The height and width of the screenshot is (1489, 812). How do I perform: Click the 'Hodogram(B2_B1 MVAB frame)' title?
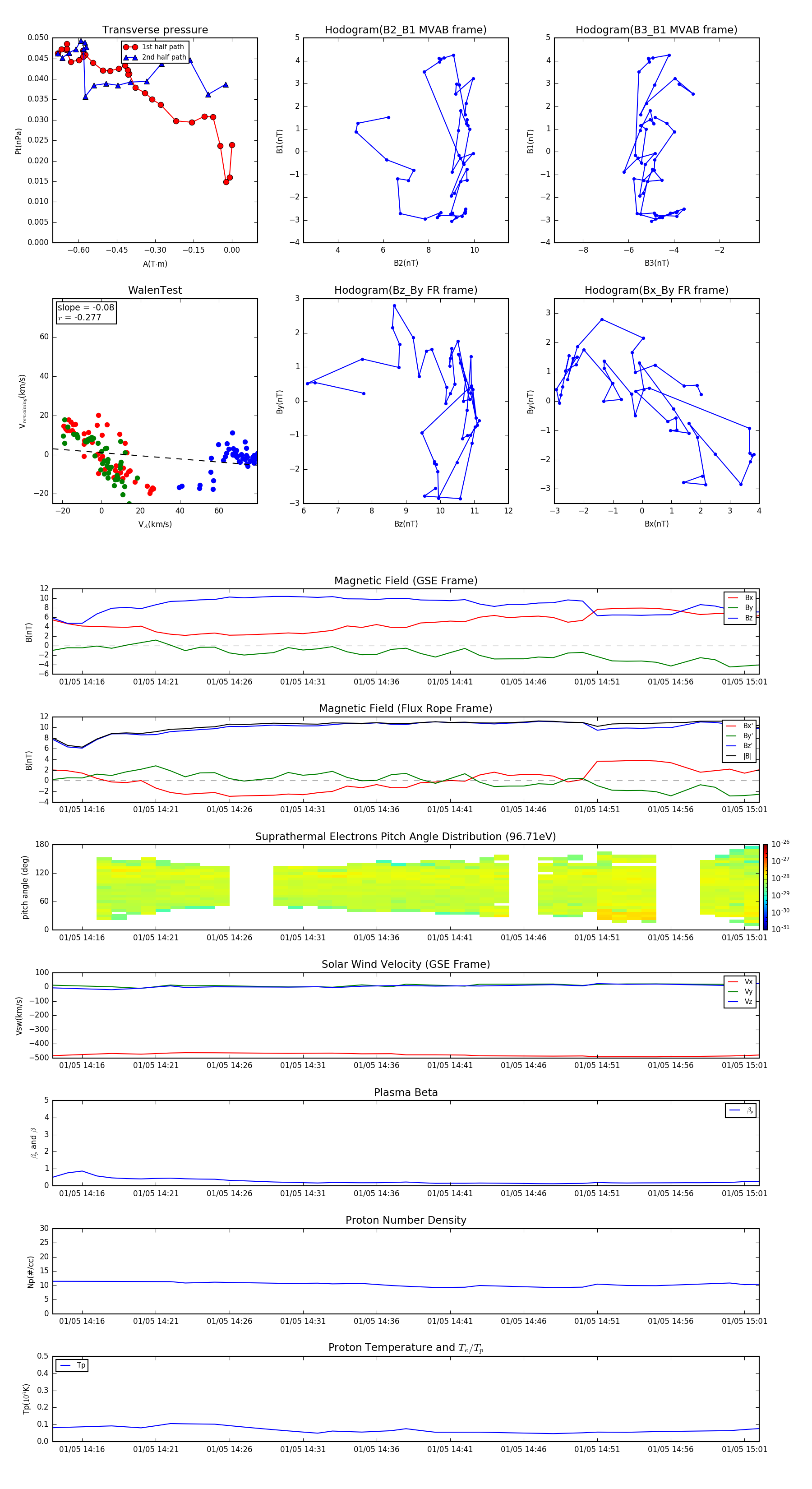pyautogui.click(x=406, y=30)
